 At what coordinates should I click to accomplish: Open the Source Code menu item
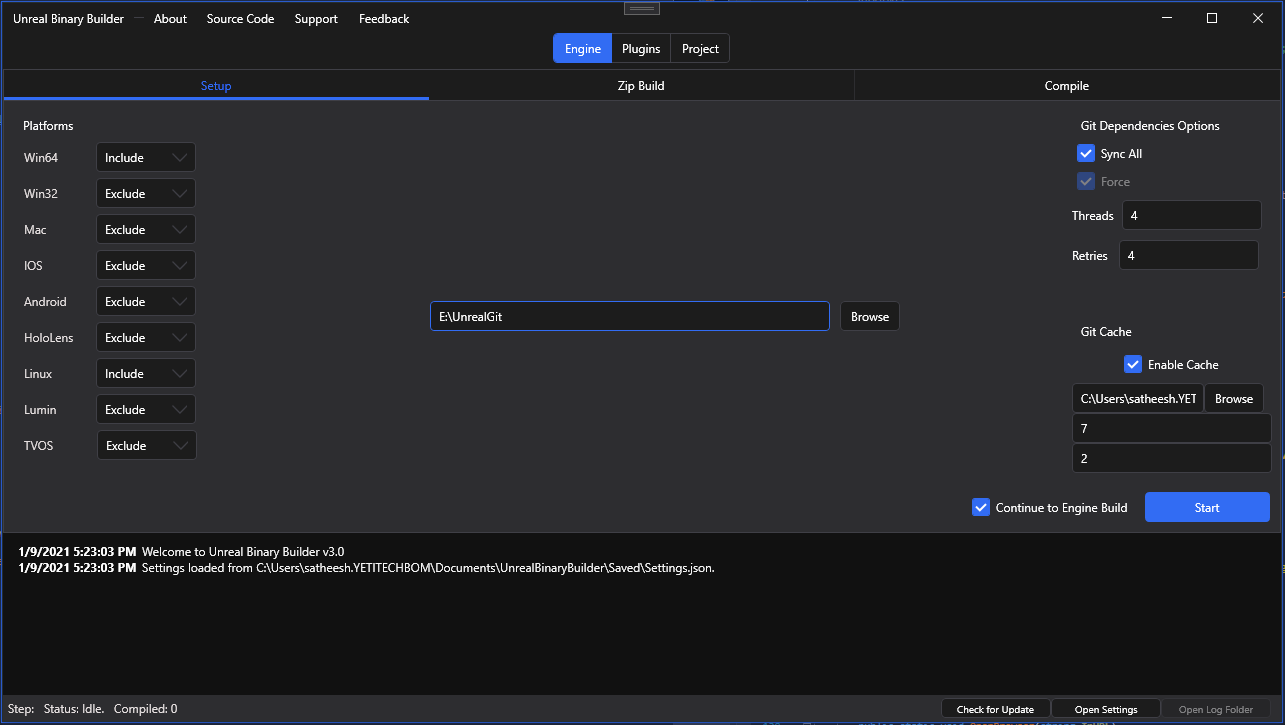coord(240,19)
